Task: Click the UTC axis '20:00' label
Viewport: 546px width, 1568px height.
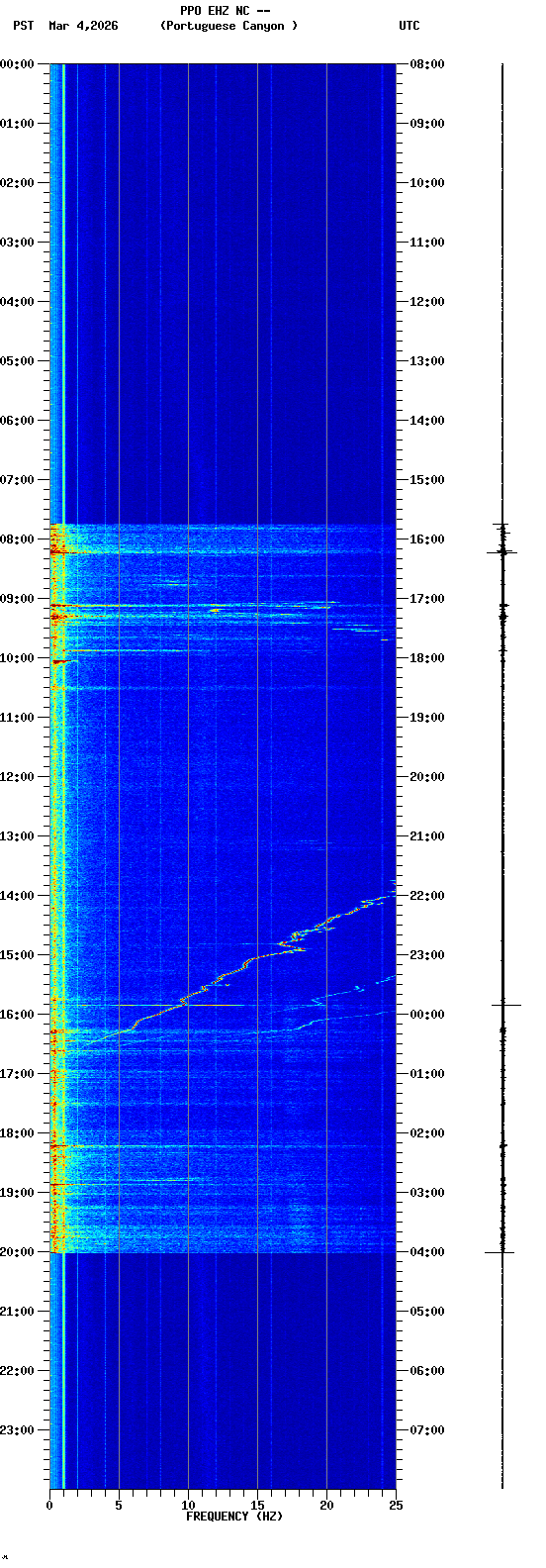Action: [427, 777]
